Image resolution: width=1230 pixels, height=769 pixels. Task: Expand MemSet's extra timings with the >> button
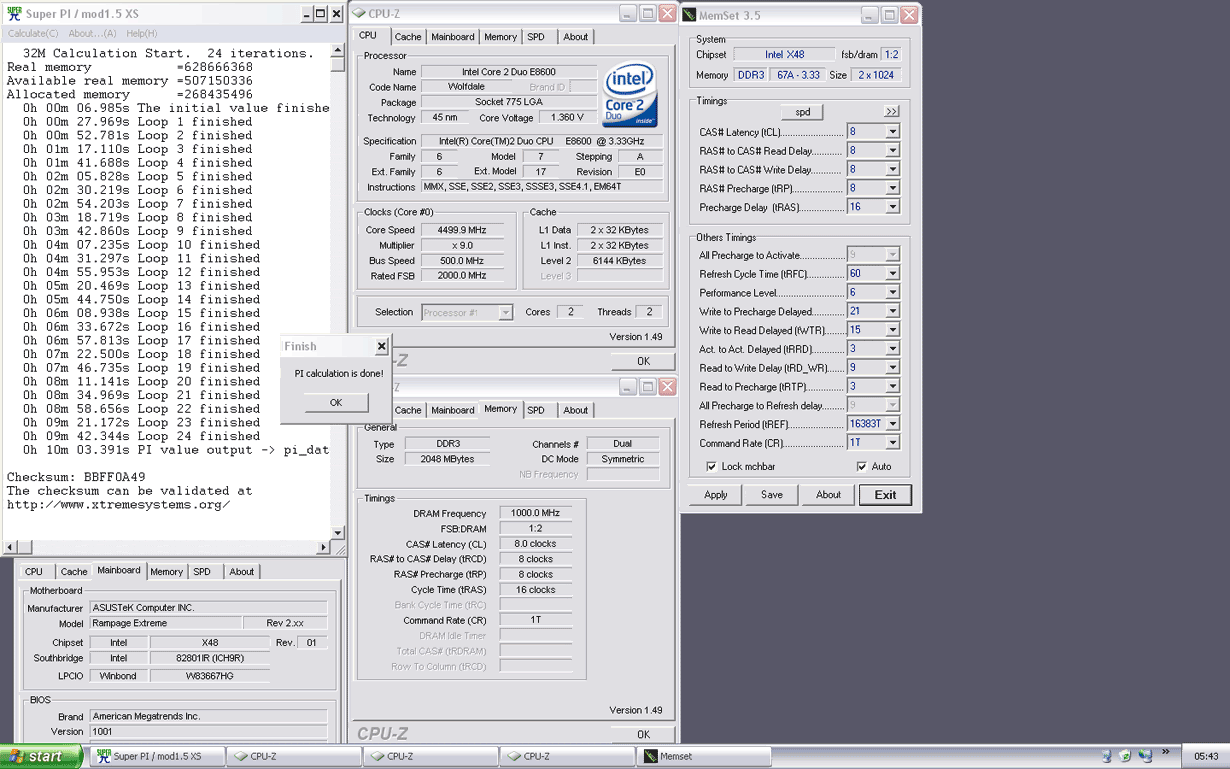[x=891, y=111]
